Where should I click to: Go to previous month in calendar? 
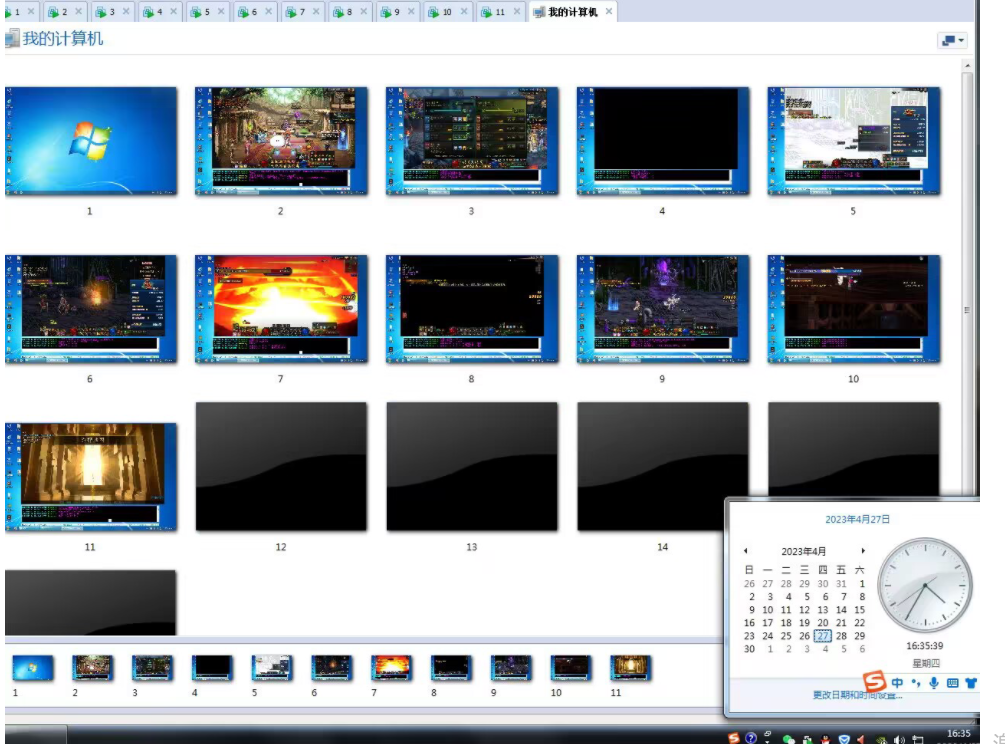tap(745, 551)
